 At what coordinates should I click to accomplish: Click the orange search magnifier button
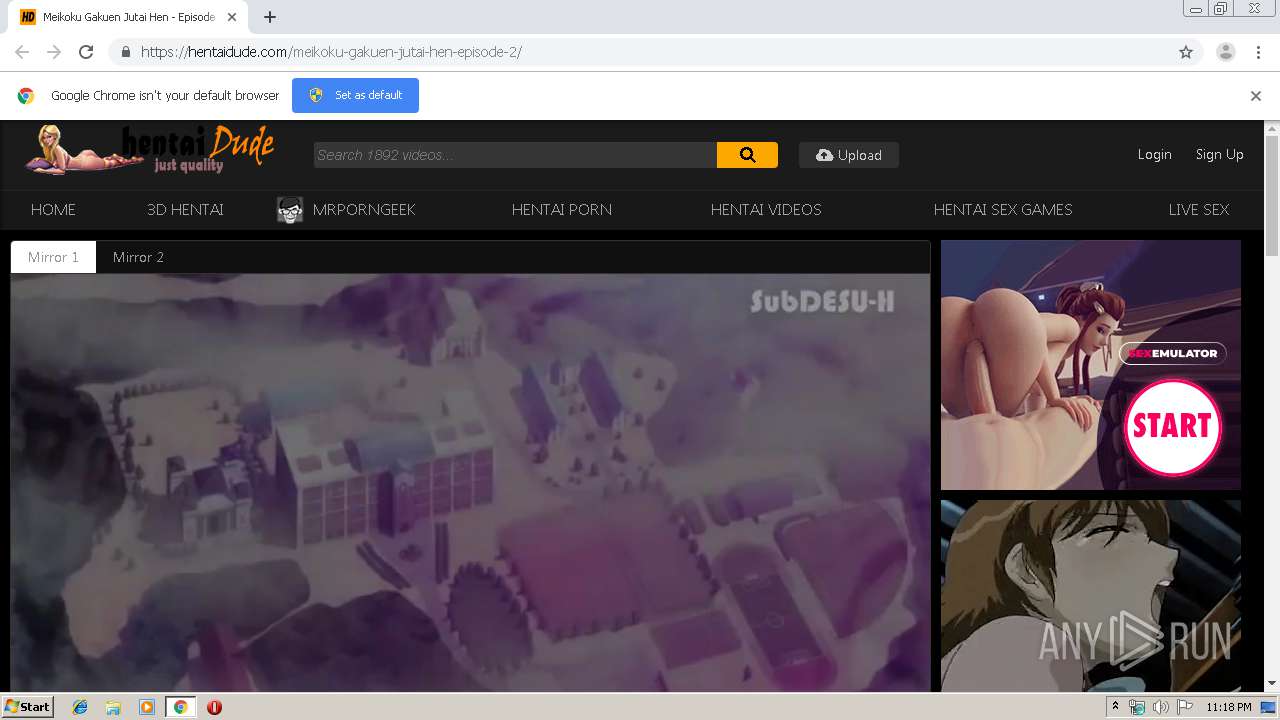click(747, 155)
